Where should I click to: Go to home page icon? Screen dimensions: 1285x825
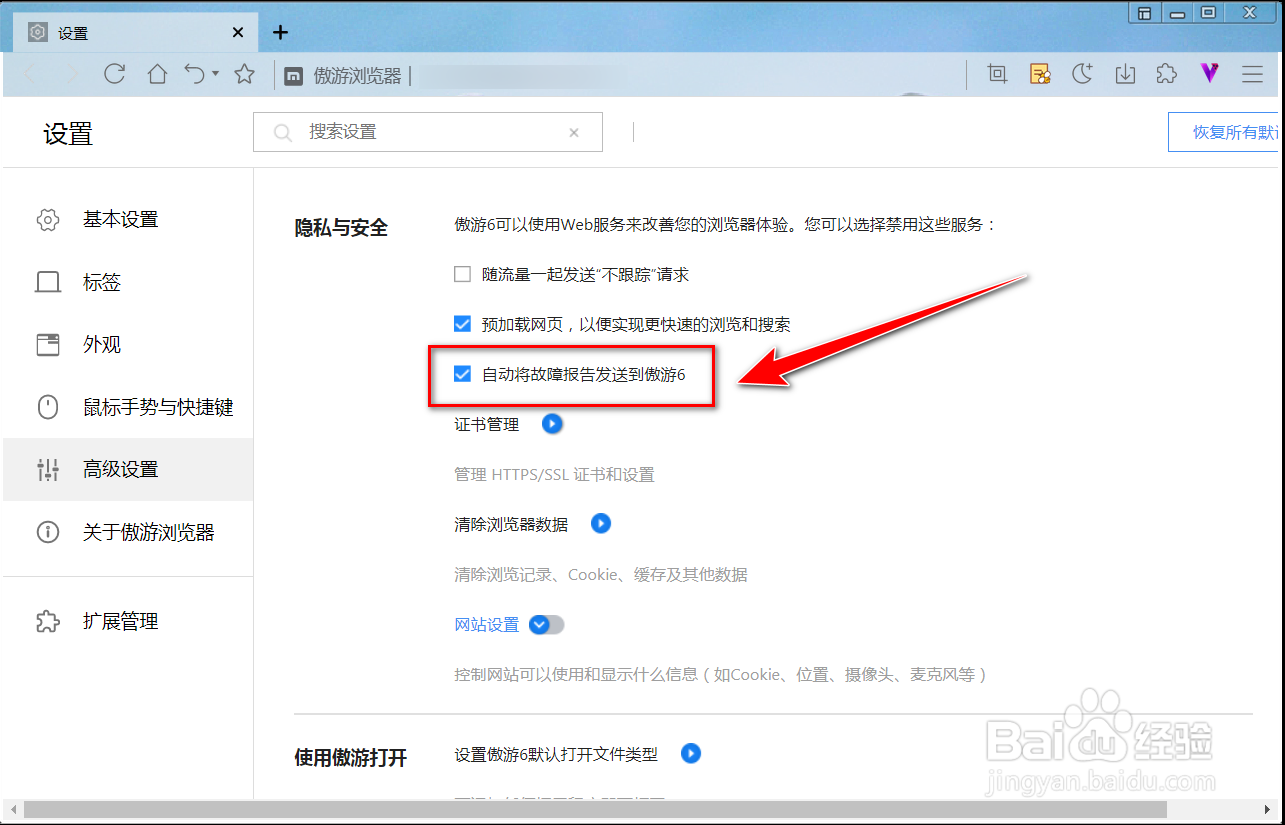157,74
